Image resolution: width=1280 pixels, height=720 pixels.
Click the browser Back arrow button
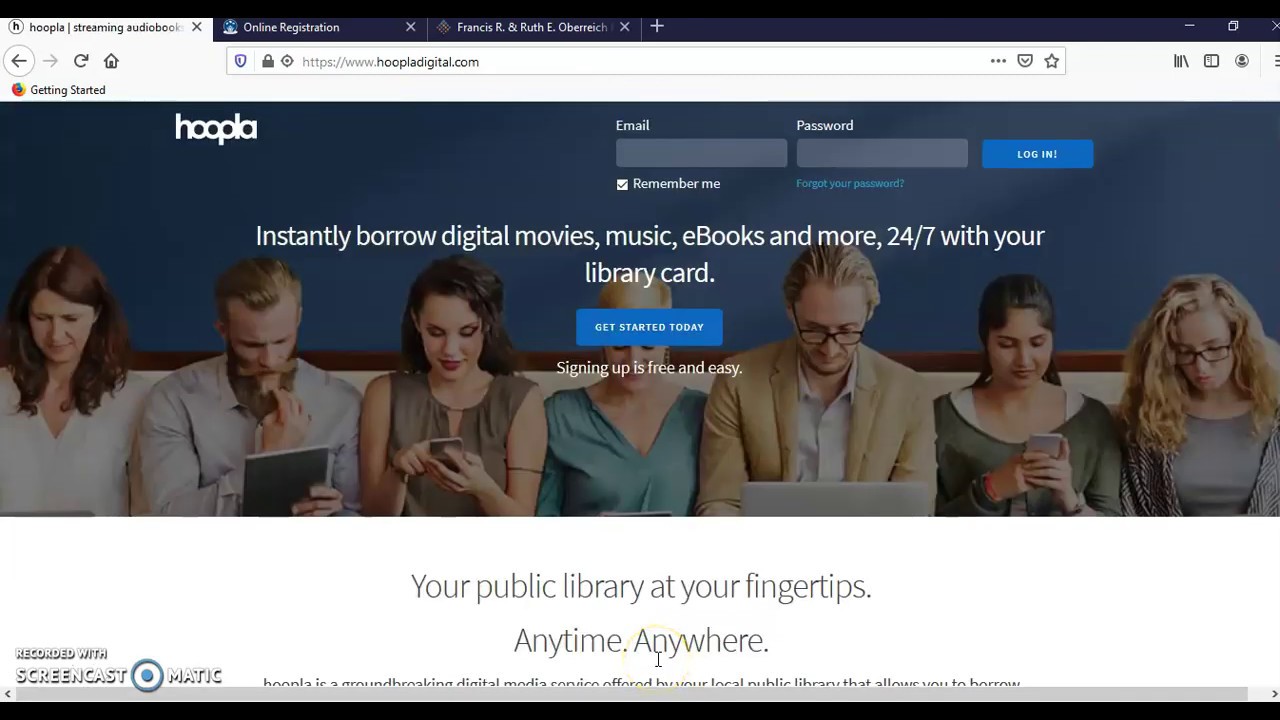pos(19,61)
